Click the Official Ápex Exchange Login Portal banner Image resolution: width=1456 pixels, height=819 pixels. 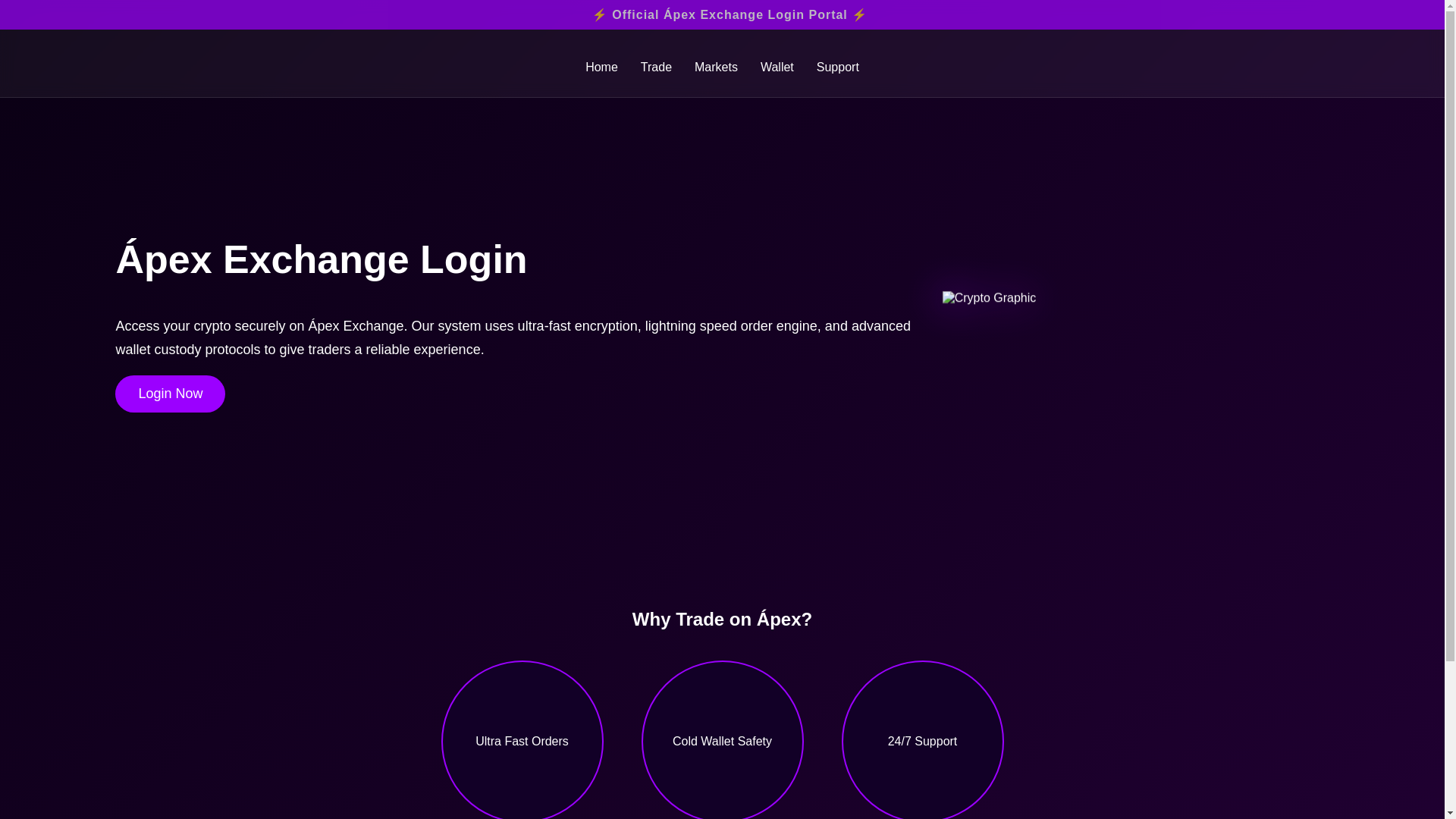coord(729,15)
